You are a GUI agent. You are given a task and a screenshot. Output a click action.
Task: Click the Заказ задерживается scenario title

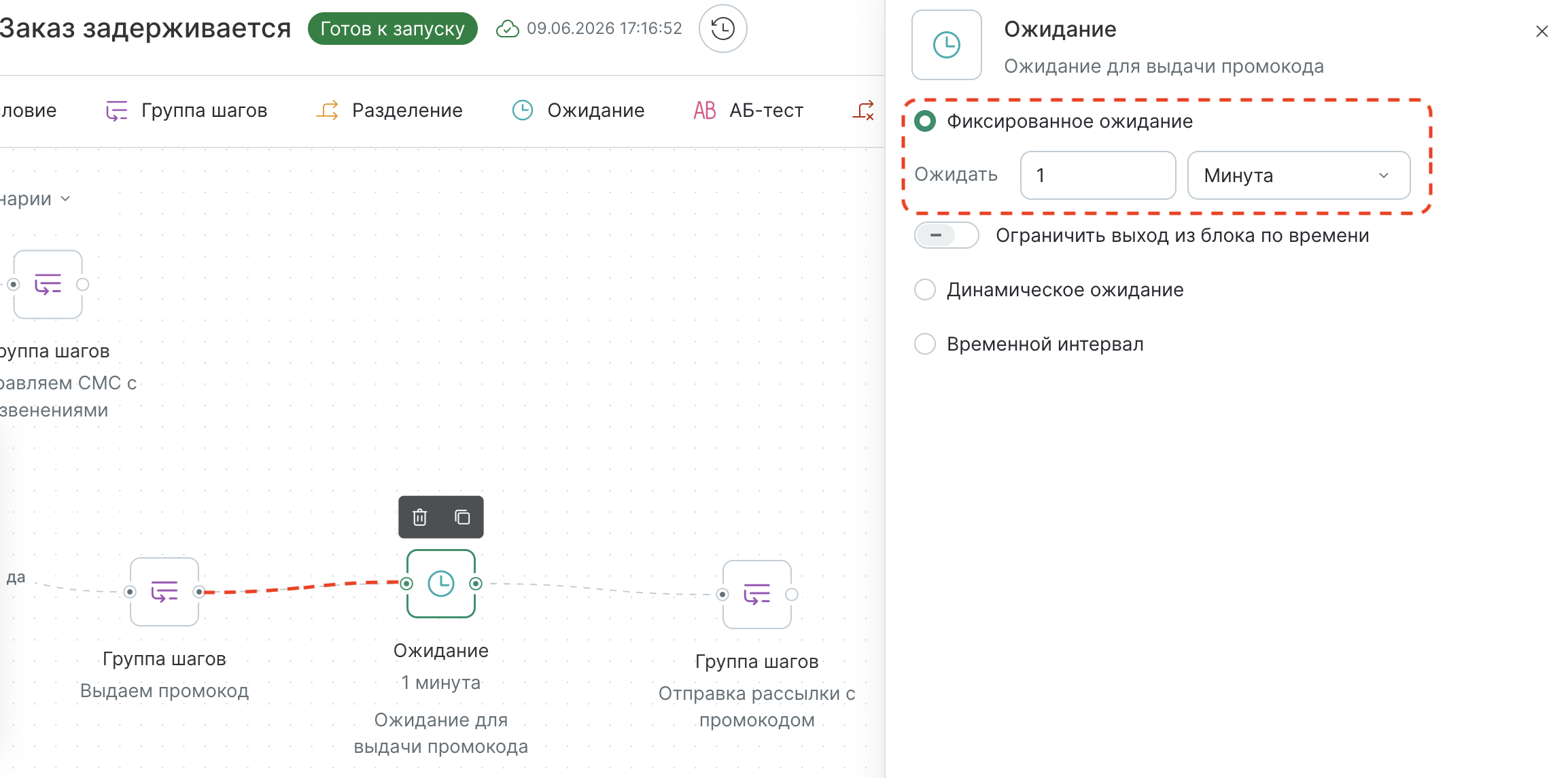point(145,29)
